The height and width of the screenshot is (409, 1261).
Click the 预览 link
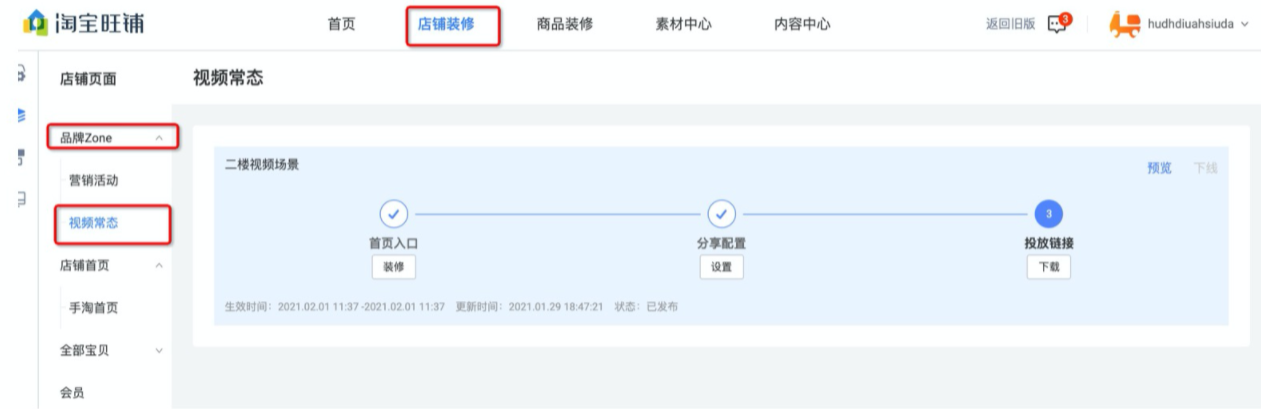pos(1159,168)
